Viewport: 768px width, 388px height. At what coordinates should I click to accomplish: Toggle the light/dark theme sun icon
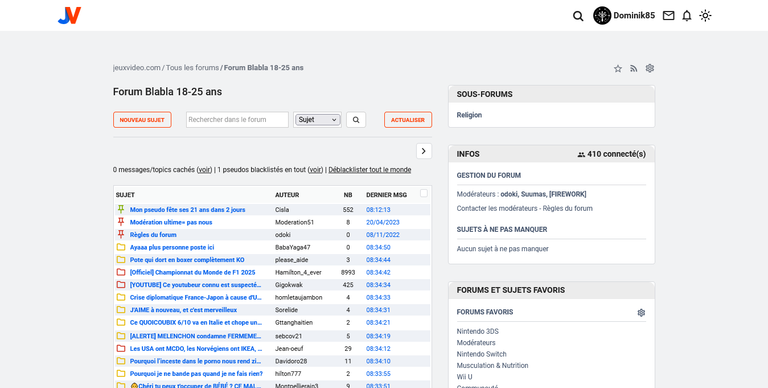pyautogui.click(x=705, y=16)
